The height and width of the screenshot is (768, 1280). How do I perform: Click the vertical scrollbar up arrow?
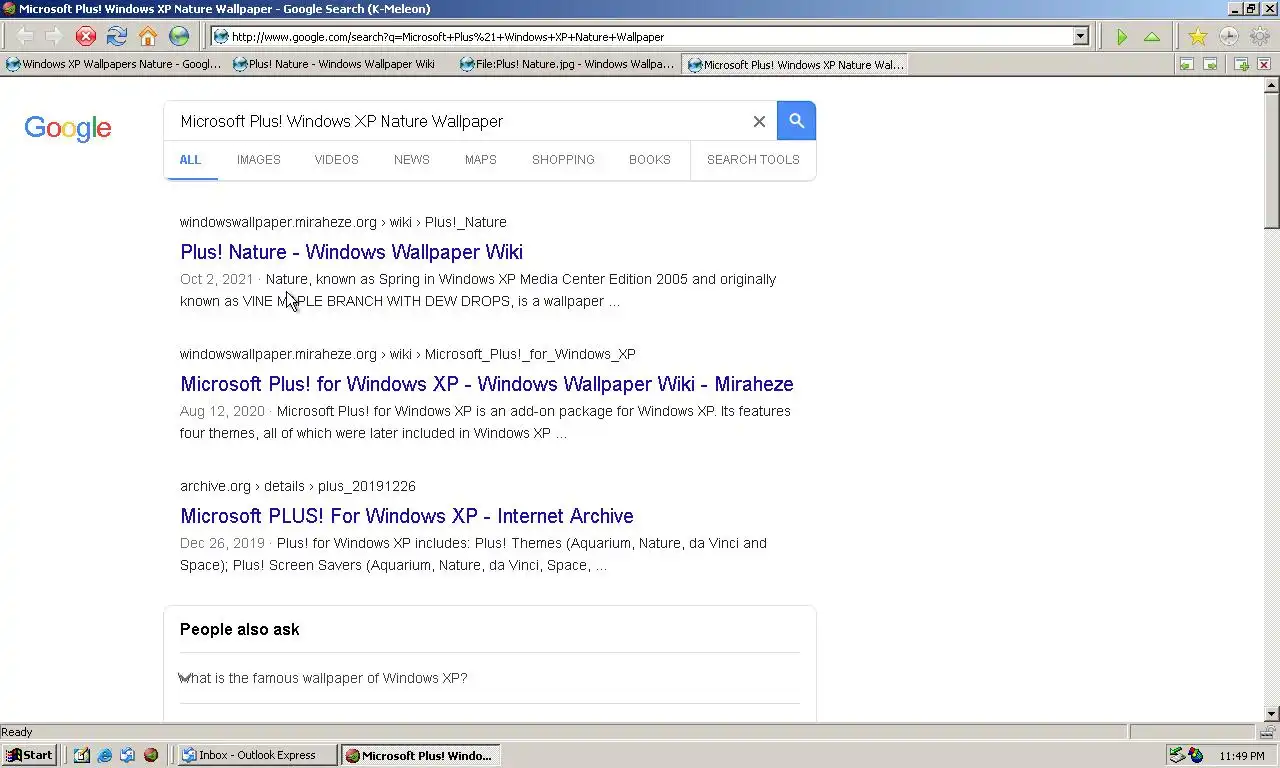coord(1272,85)
